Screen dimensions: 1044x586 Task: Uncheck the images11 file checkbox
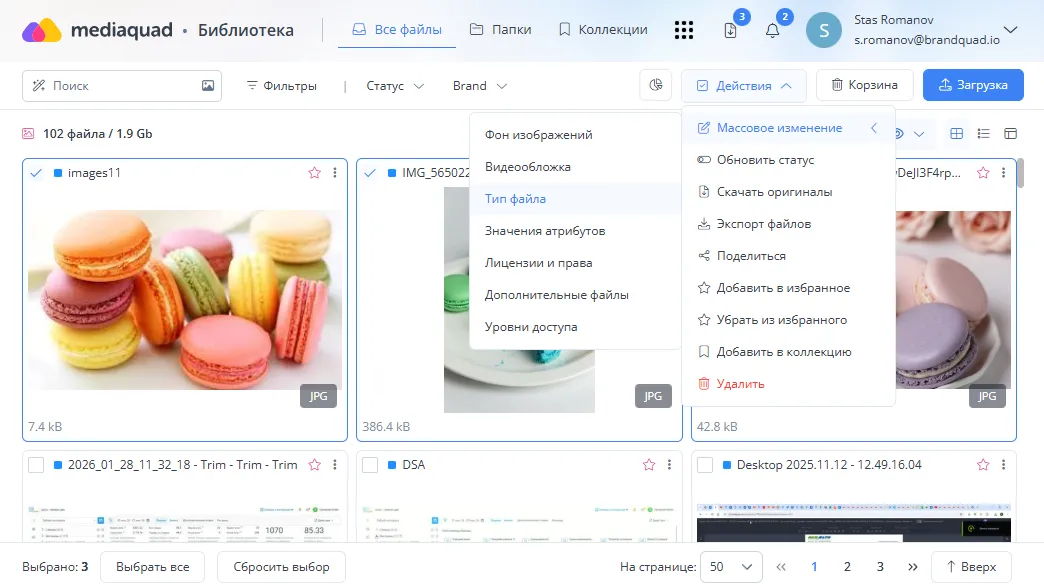[x=37, y=173]
